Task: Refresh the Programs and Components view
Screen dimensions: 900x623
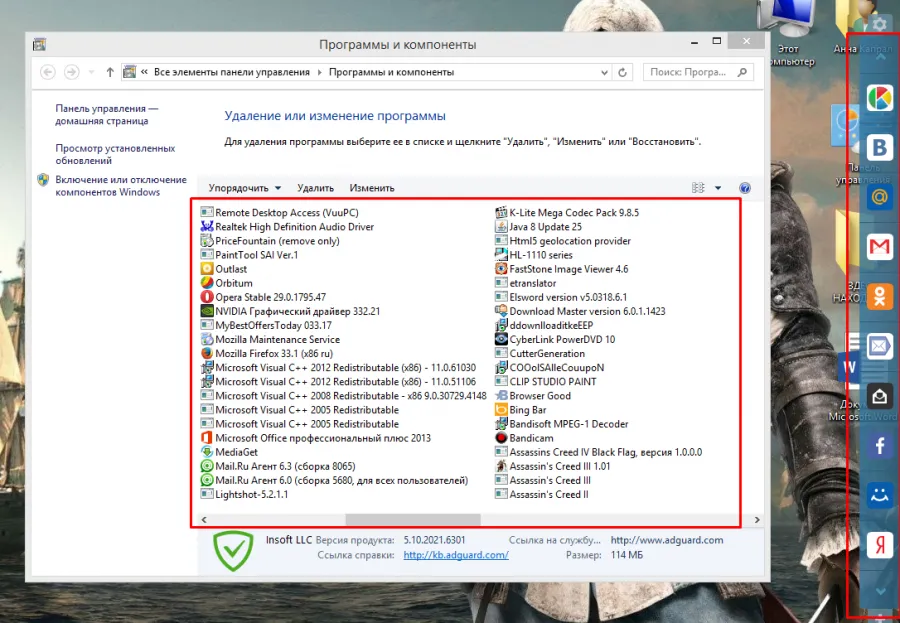Action: 622,72
